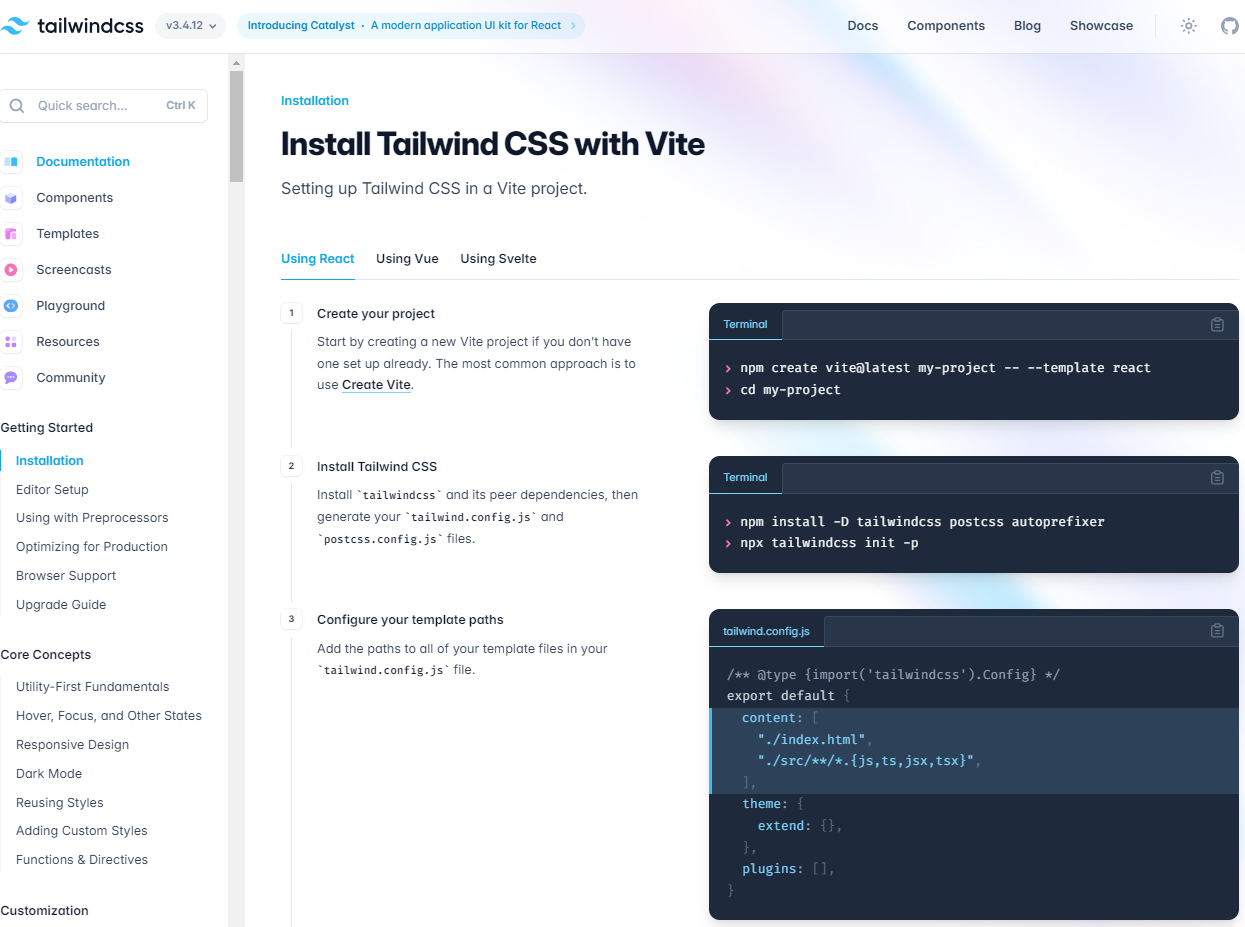Click the Components cube icon in sidebar

coord(11,198)
